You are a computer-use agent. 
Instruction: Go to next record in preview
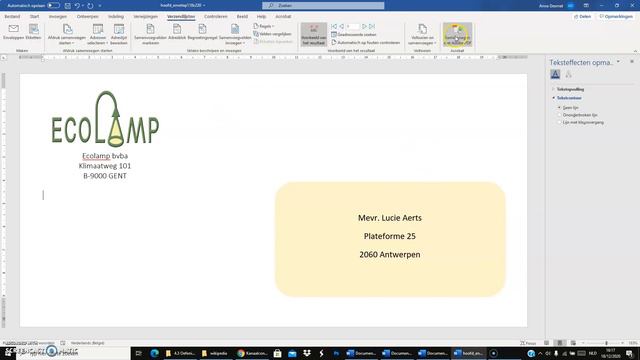click(364, 26)
